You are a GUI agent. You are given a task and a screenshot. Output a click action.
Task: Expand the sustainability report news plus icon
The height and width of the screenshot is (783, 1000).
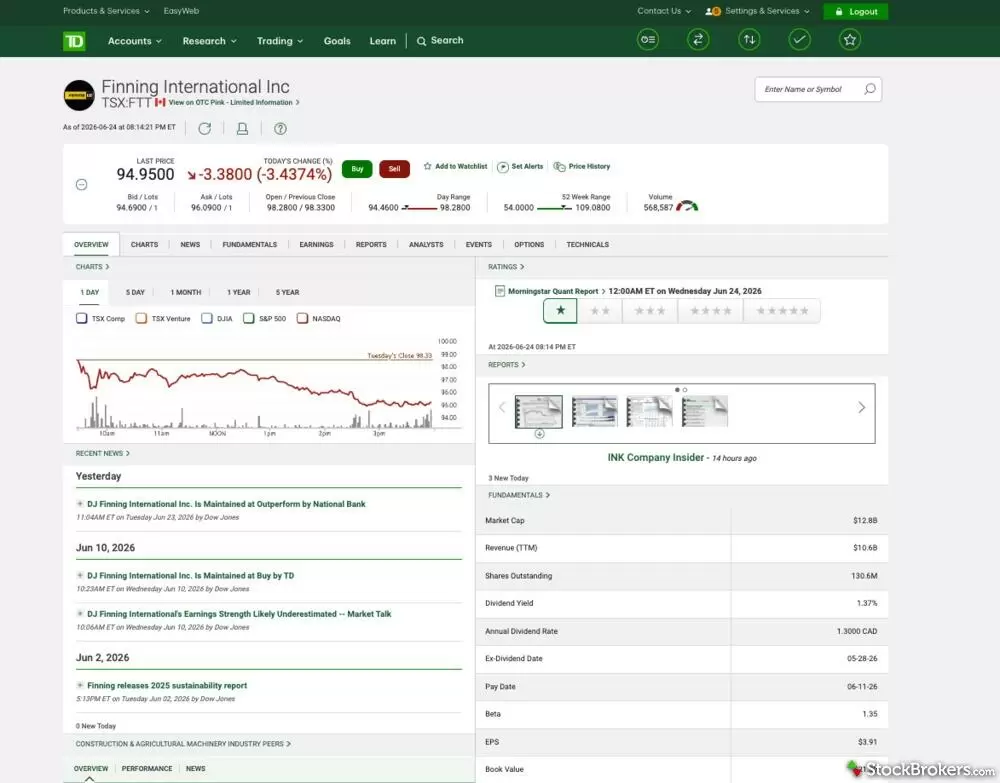[80, 685]
